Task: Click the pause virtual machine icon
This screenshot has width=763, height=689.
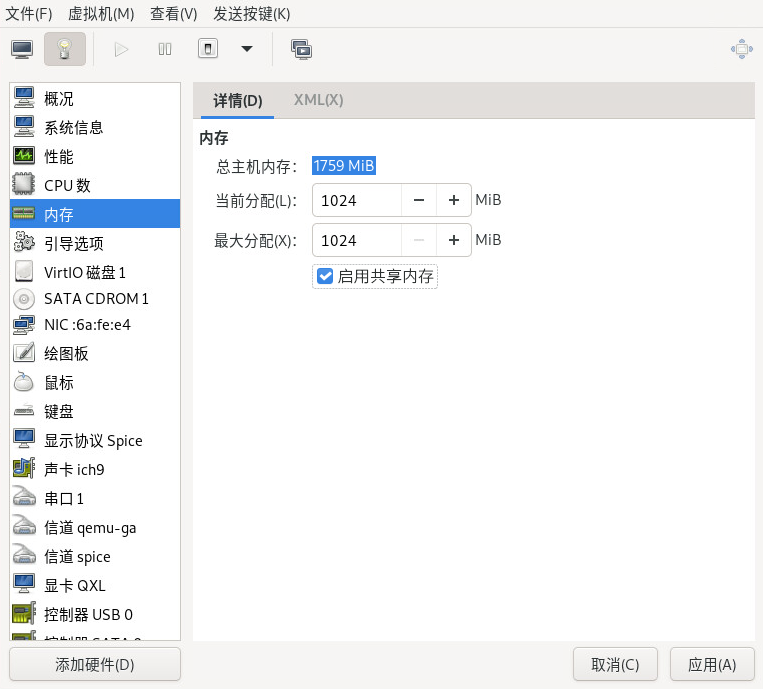Action: coord(165,49)
